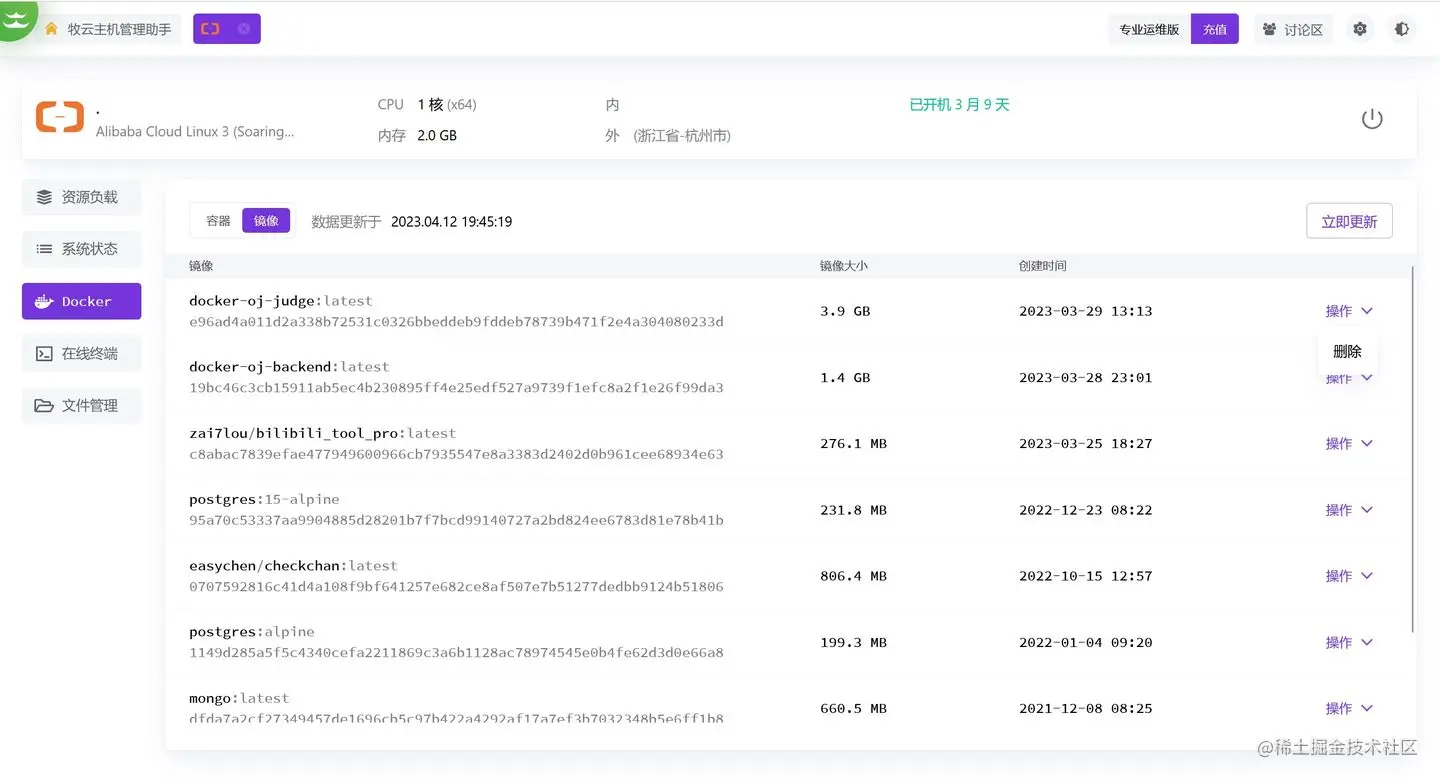
Task: Expand 操作 dropdown for docker-oj-judge
Action: [x=1349, y=311]
